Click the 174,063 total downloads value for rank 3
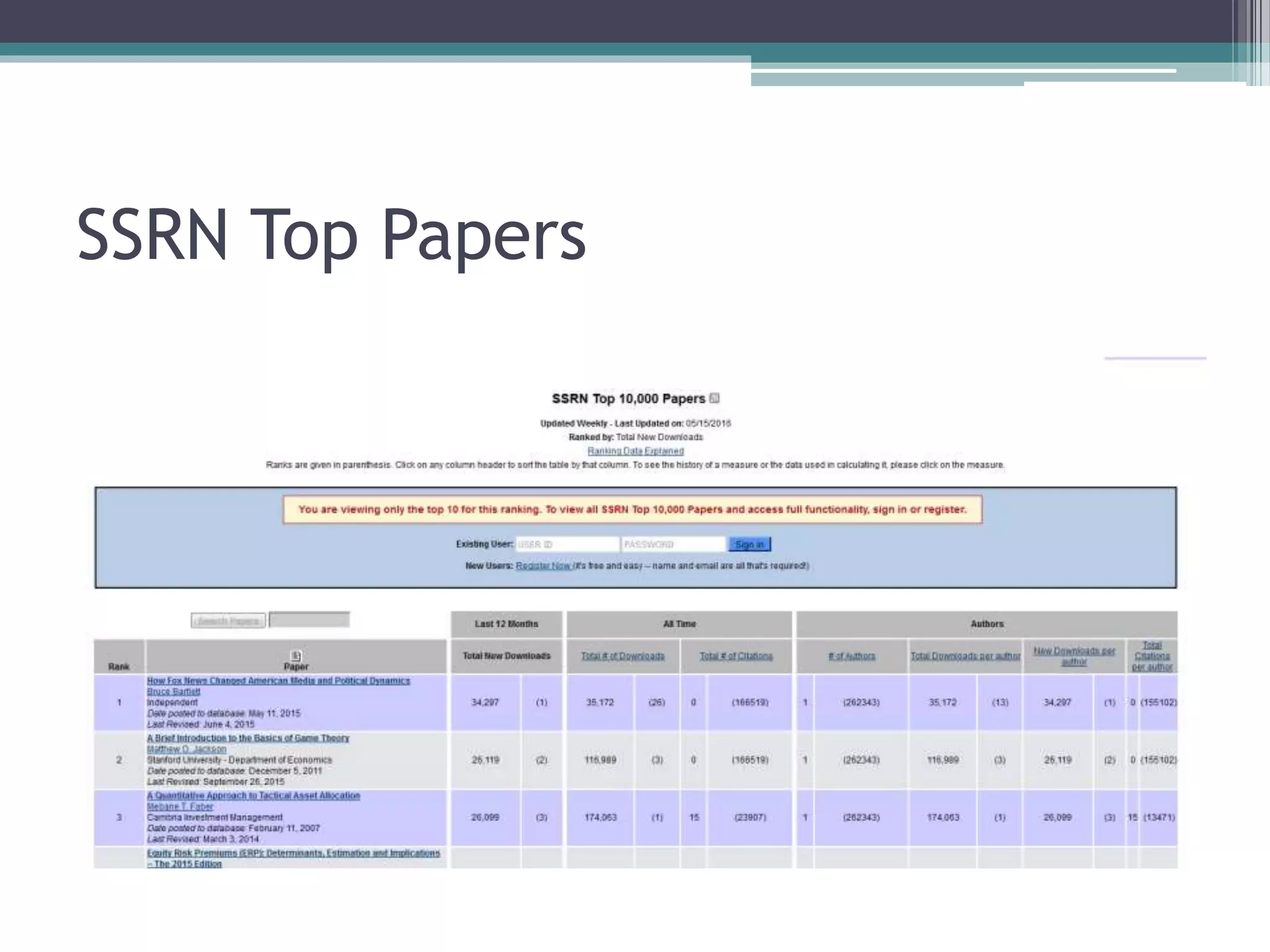Image resolution: width=1270 pixels, height=952 pixels. pos(600,818)
